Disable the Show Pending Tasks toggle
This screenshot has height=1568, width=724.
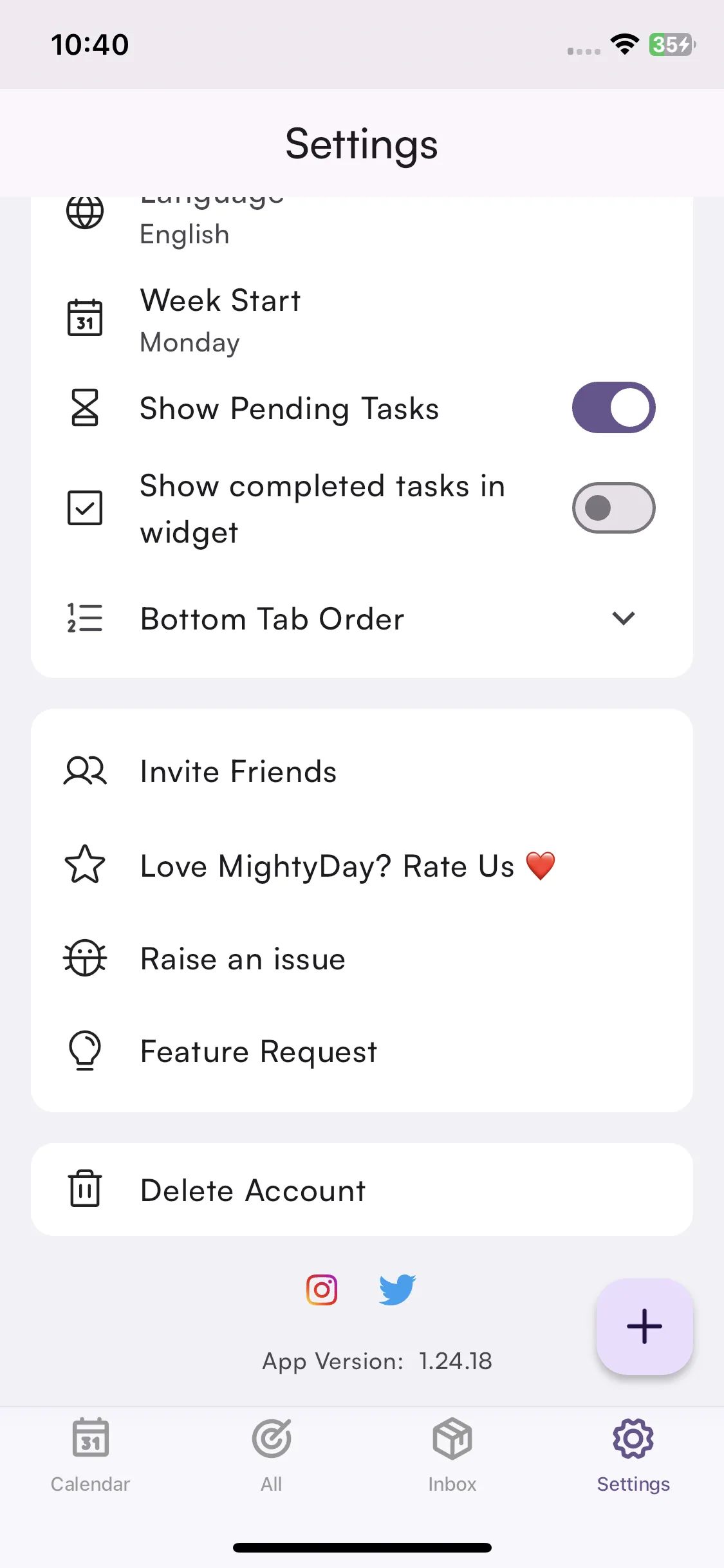(613, 407)
